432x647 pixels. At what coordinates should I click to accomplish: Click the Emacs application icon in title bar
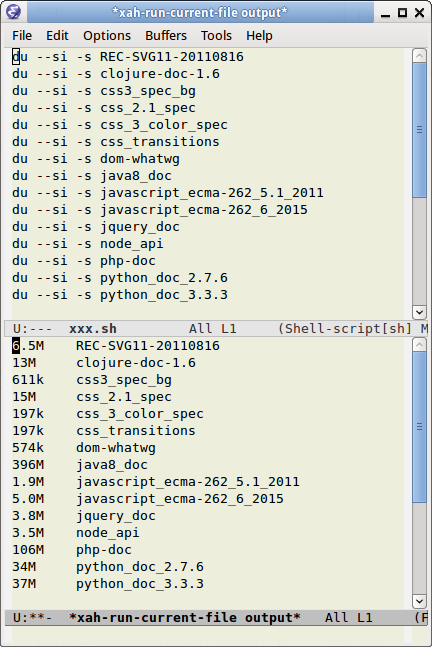pos(13,12)
